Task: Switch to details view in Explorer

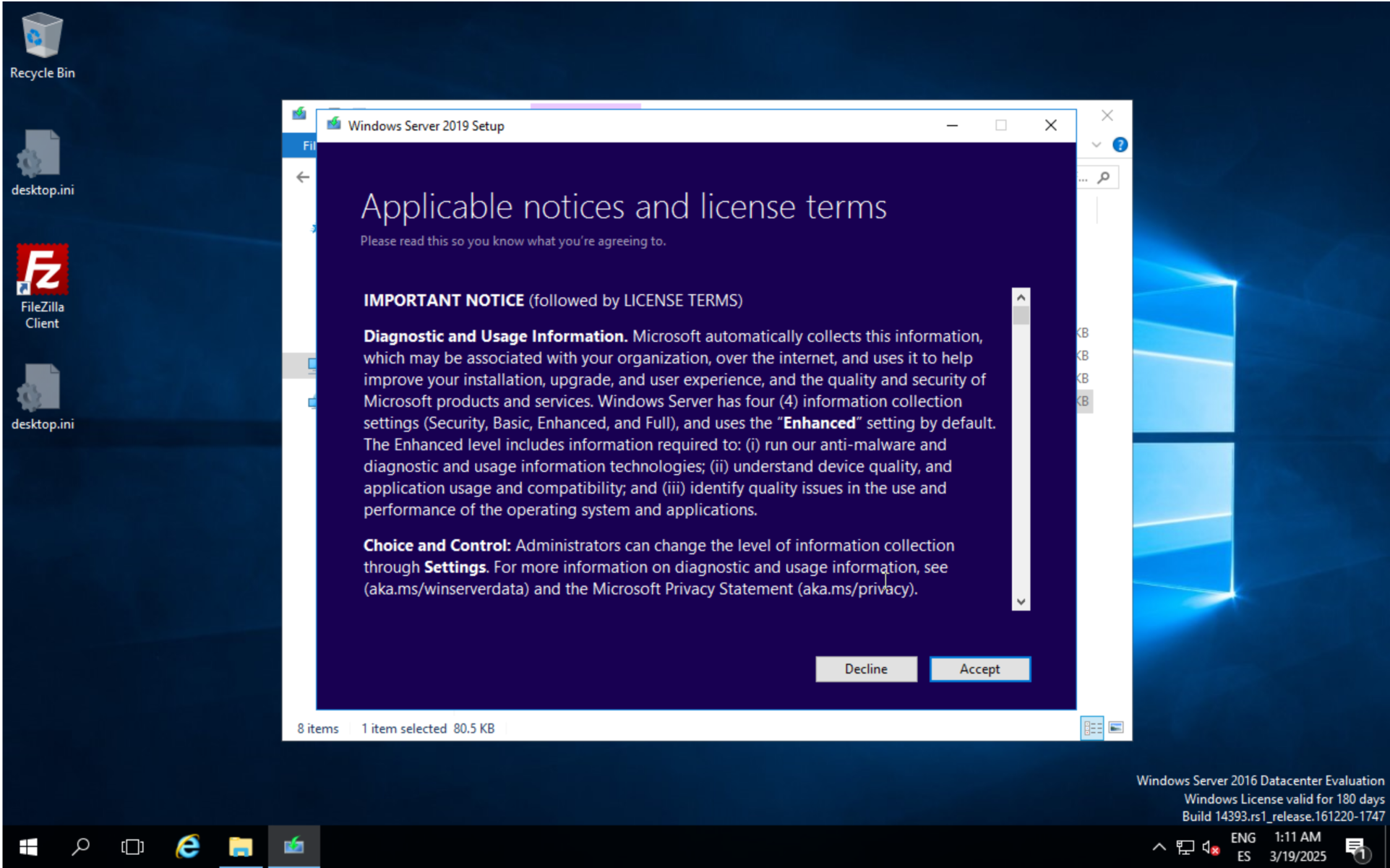Action: coord(1091,728)
